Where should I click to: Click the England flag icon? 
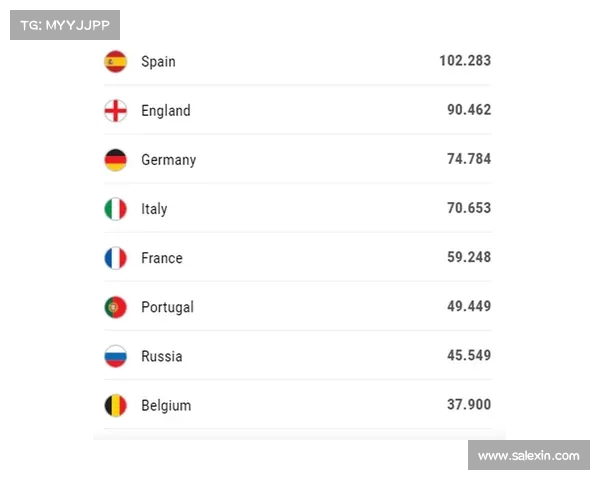(116, 110)
